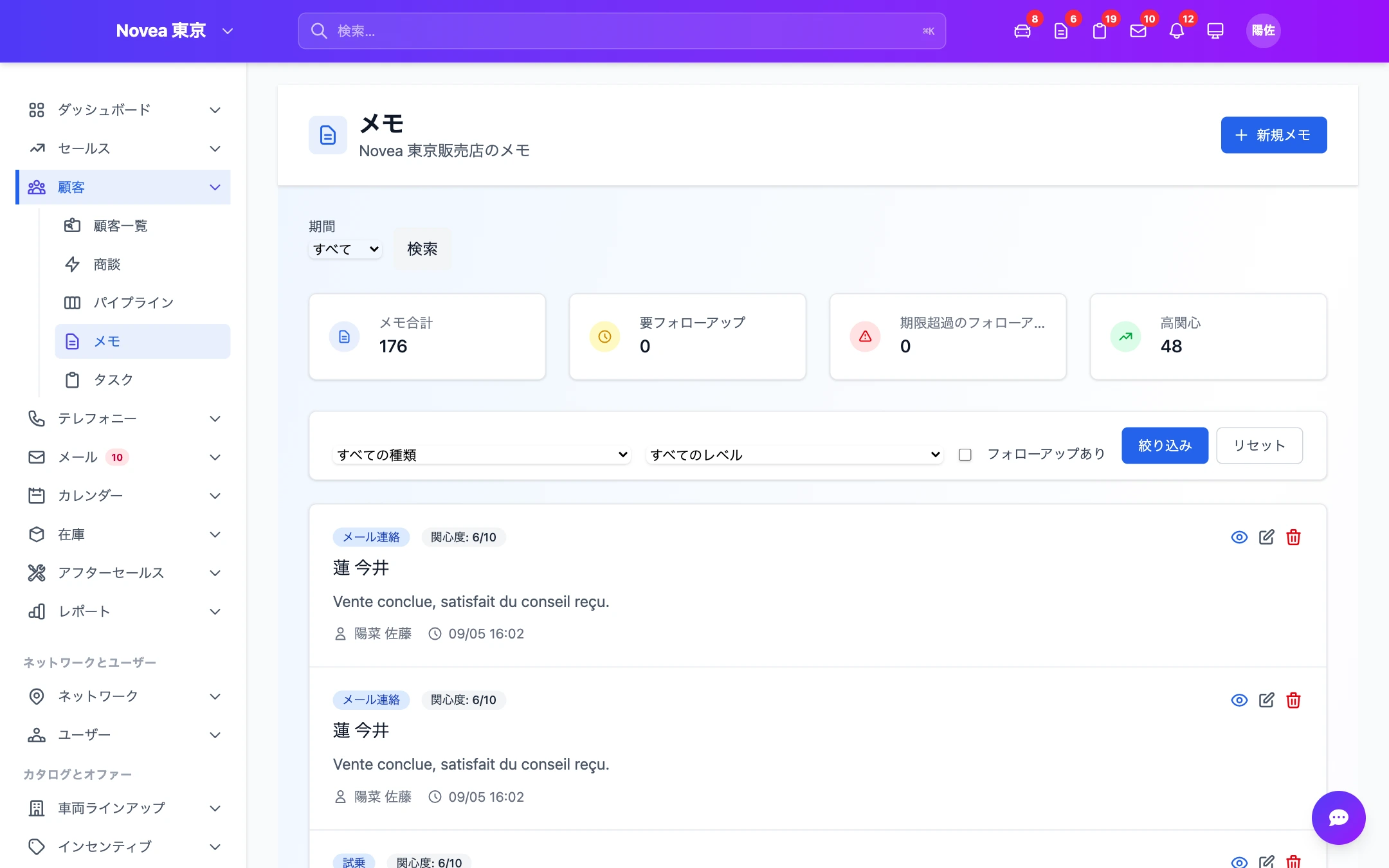This screenshot has width=1389, height=868.
Task: Edit the second 蓮 今井 memo
Action: pyautogui.click(x=1266, y=700)
